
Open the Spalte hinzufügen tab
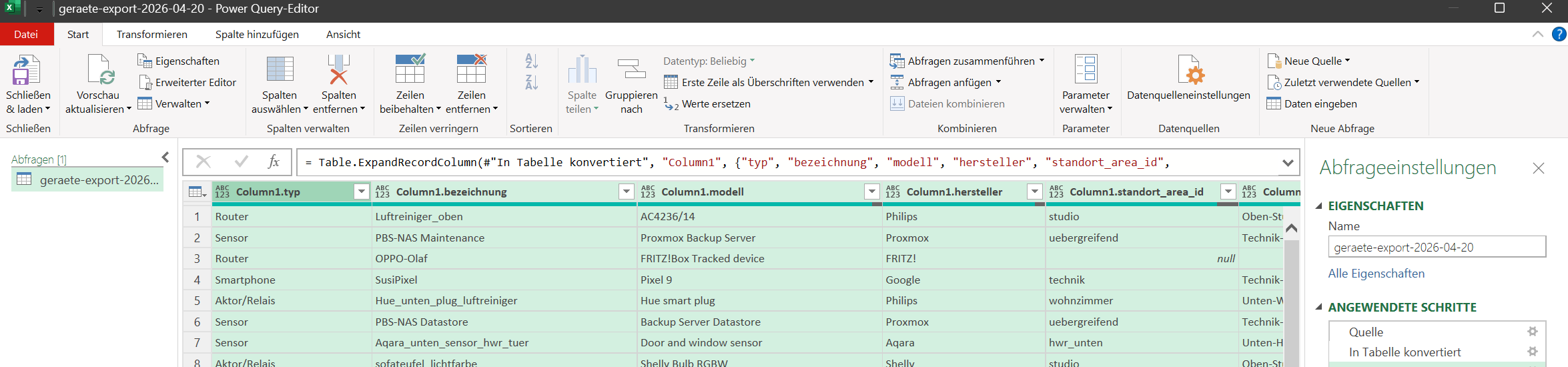tap(257, 34)
